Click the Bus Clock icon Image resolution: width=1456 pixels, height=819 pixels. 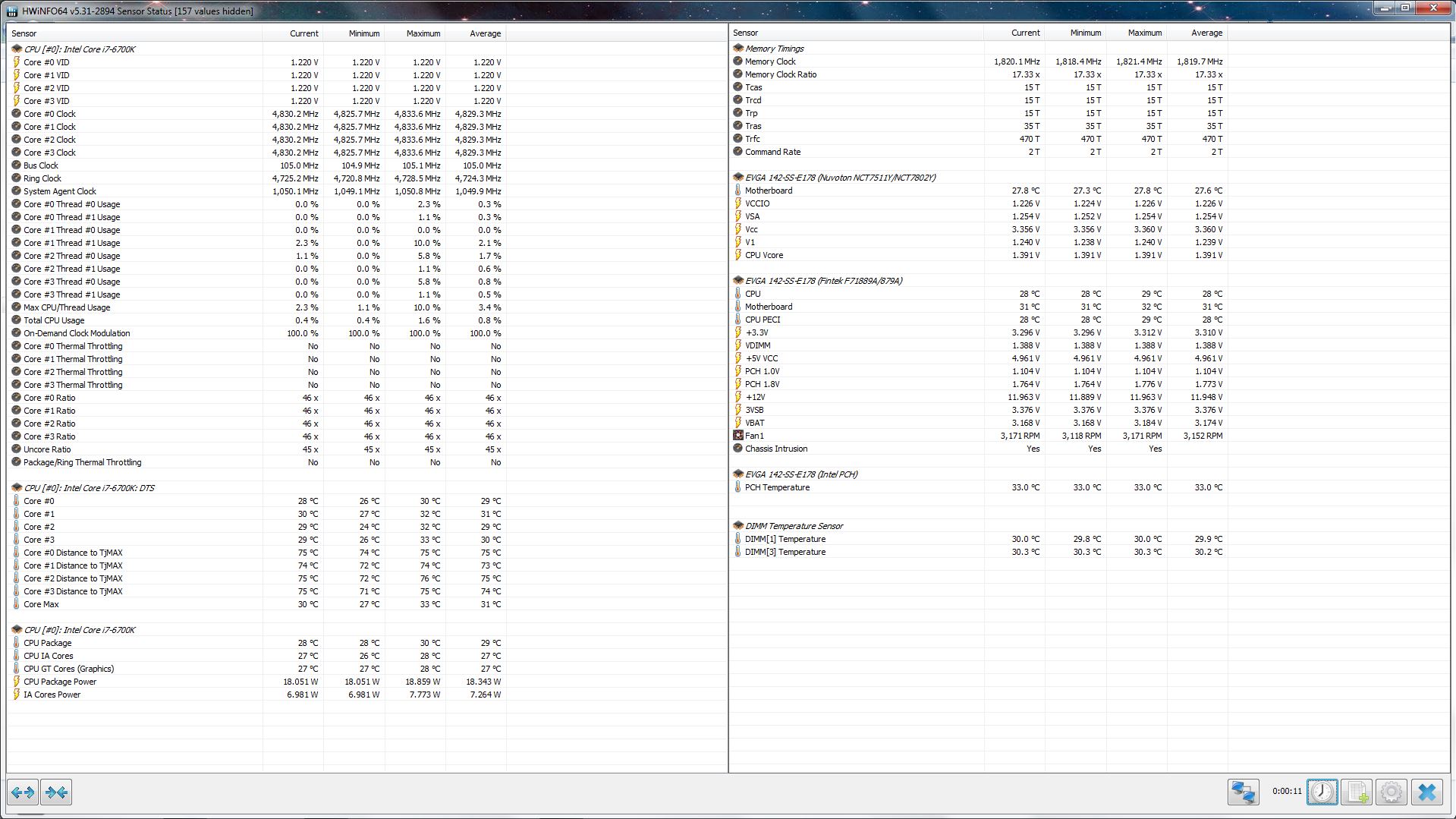[x=17, y=165]
